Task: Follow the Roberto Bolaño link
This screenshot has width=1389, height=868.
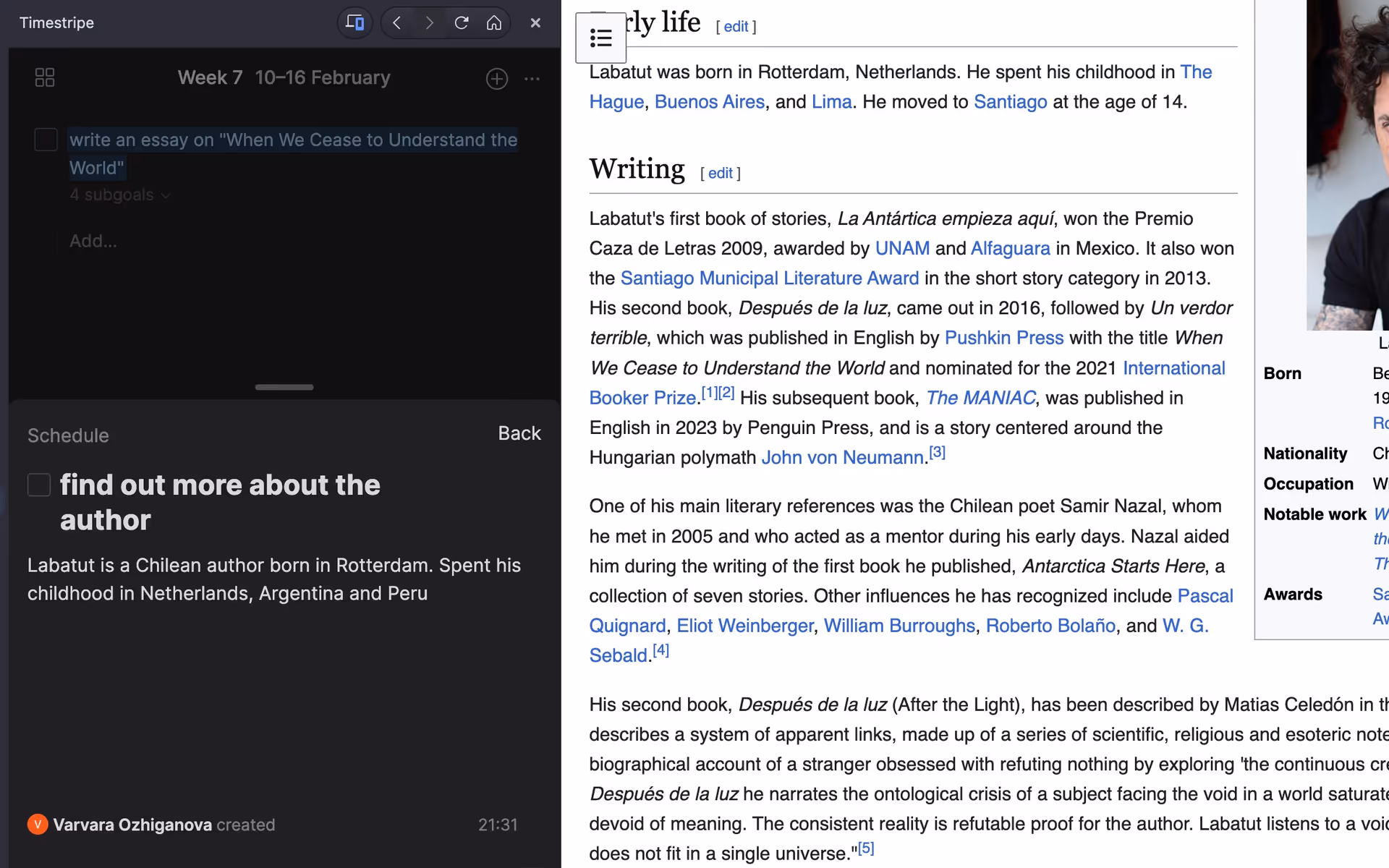Action: point(1050,626)
